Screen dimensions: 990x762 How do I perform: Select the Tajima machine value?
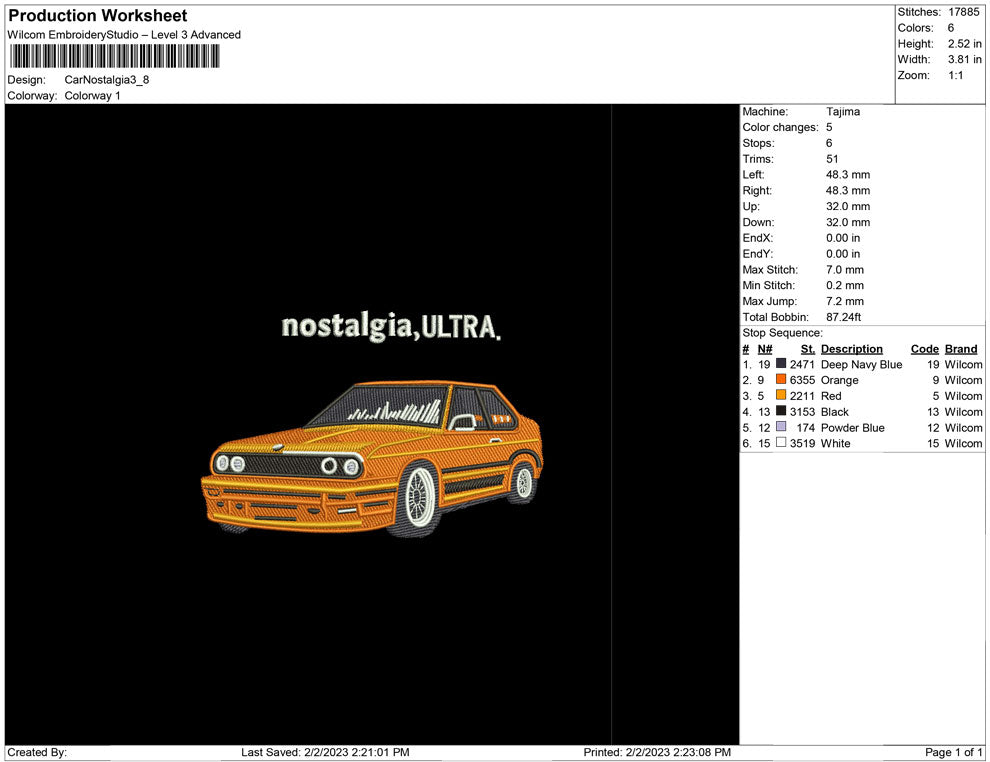pos(842,112)
